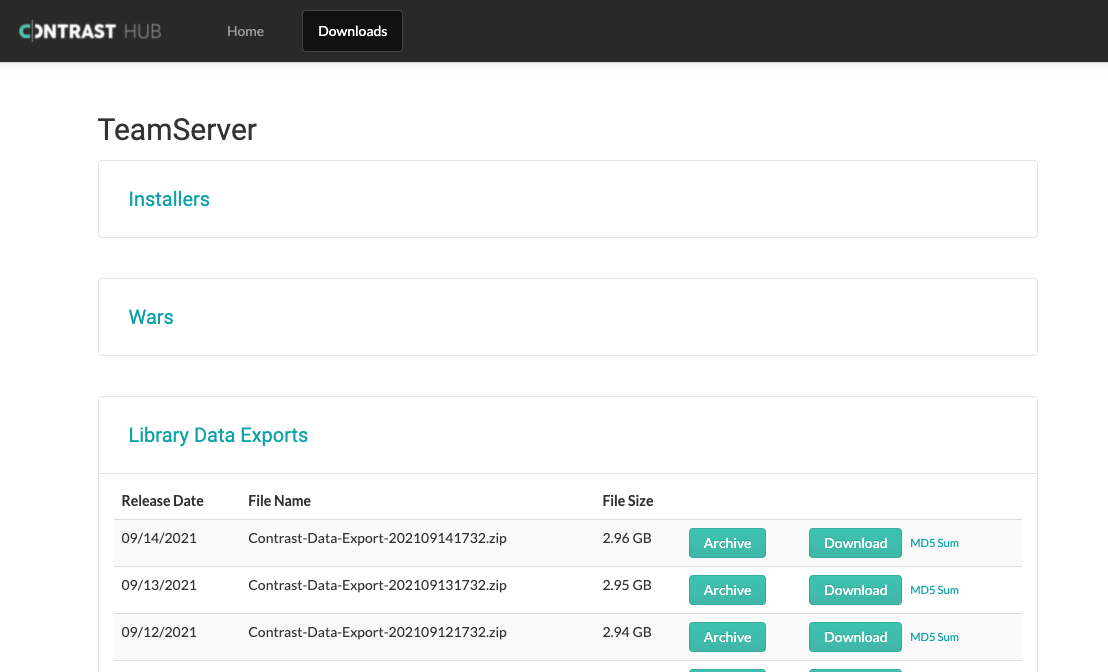View MD5 Sum for the 09/12/2021 export

tap(934, 637)
